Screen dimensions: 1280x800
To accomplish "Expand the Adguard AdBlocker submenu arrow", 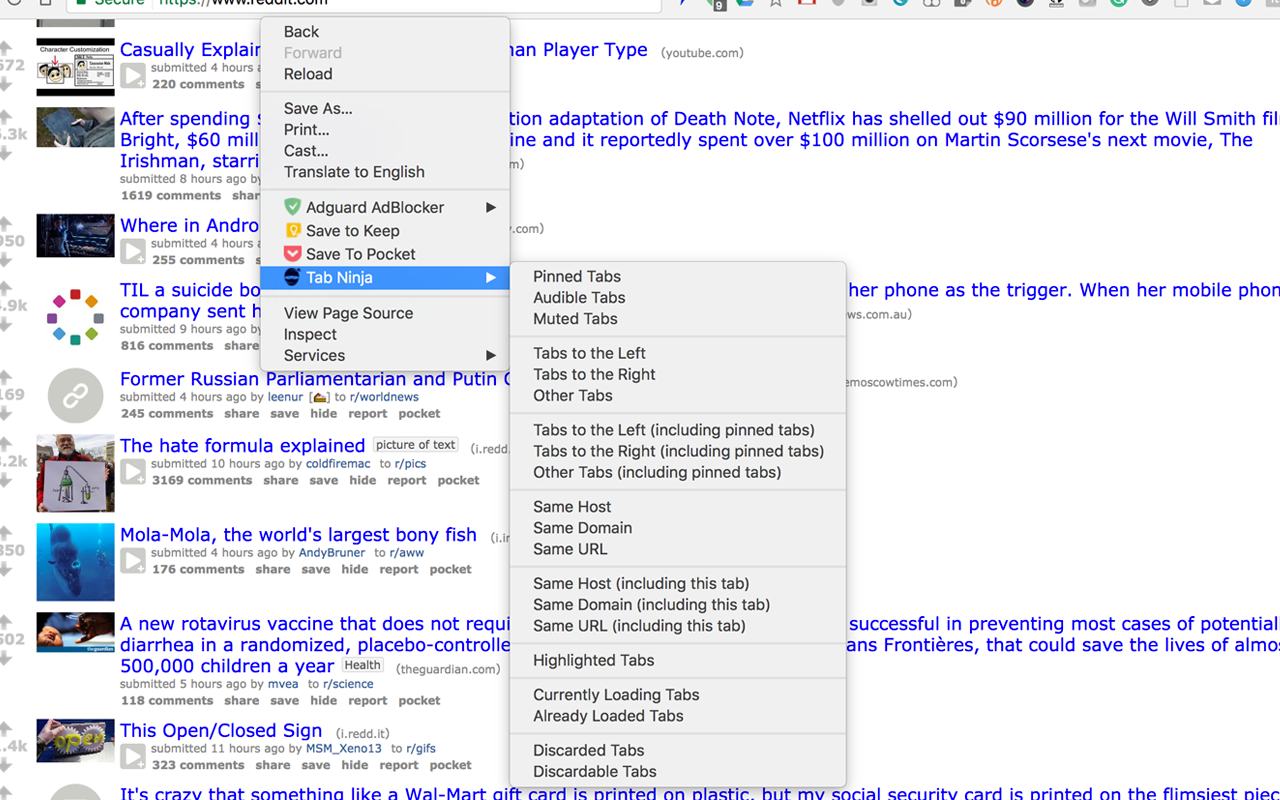I will point(491,207).
